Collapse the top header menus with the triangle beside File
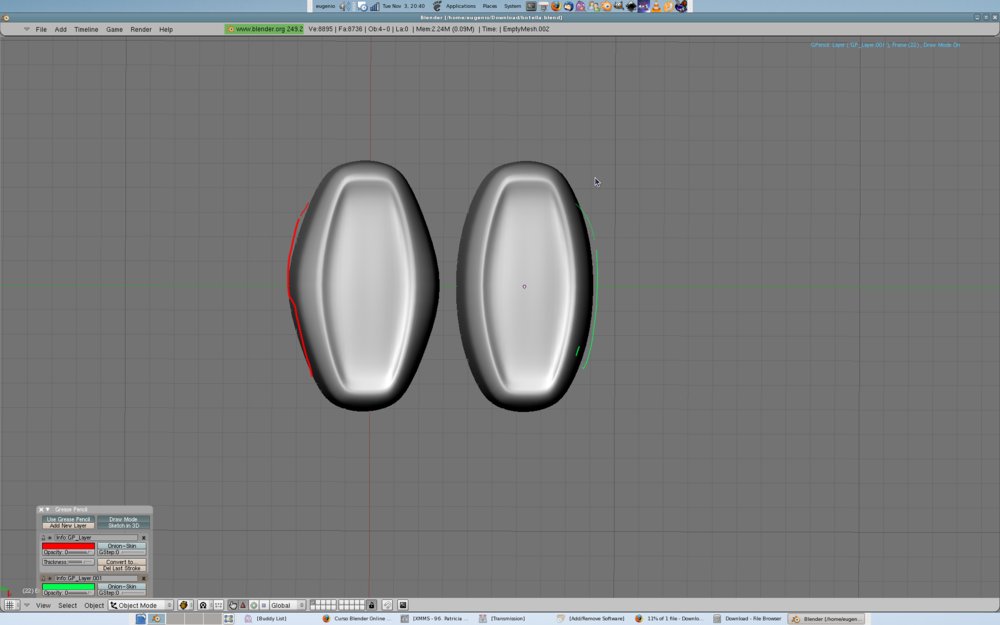This screenshot has height=625, width=1000. [x=27, y=29]
